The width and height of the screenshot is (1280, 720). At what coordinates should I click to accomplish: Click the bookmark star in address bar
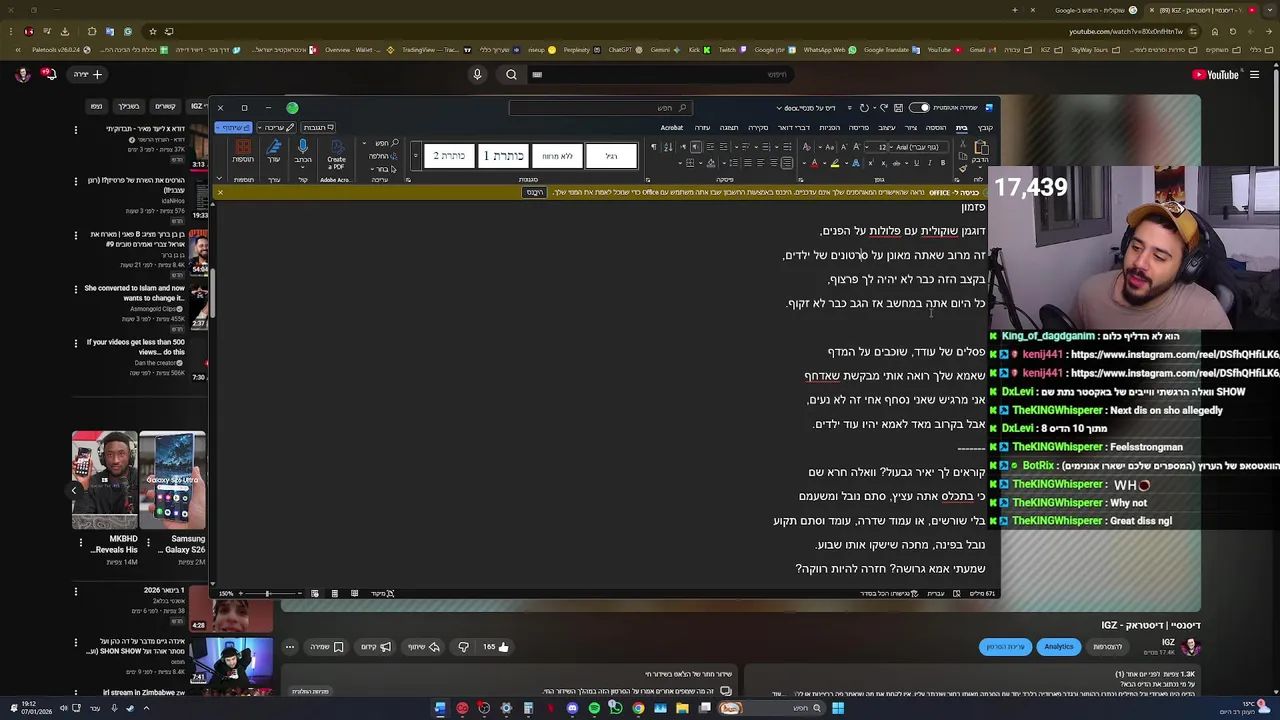153,31
